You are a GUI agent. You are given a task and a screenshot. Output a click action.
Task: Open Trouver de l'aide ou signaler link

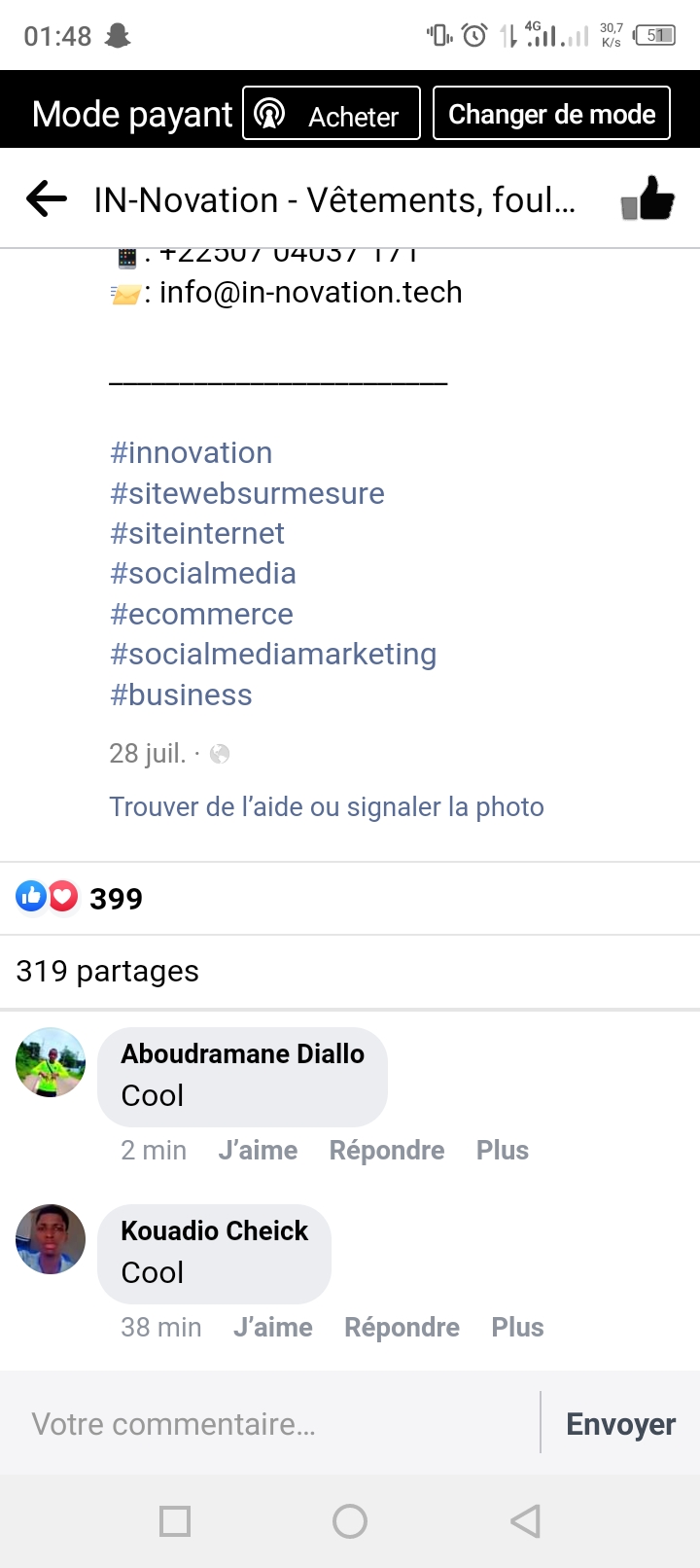point(327,806)
